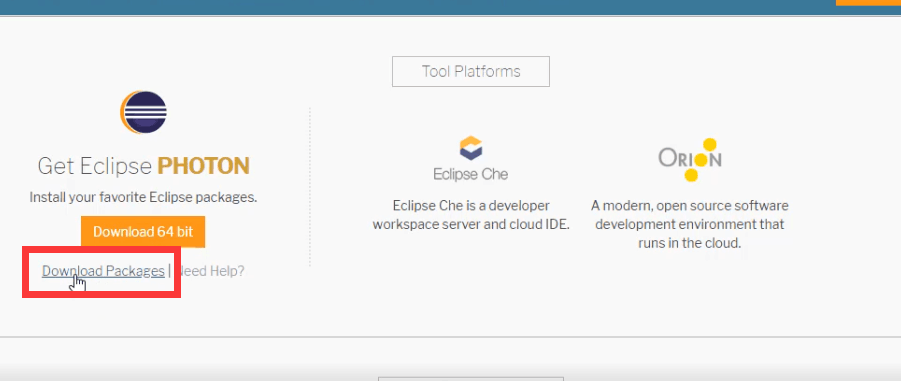Click the 'Eclipse Che is a developer' description
Screen dimensions: 901x381
pos(471,215)
